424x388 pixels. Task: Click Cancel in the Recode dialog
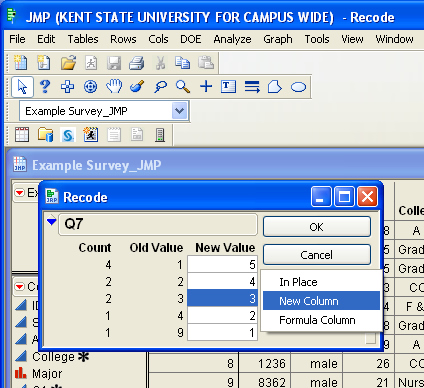(x=317, y=255)
